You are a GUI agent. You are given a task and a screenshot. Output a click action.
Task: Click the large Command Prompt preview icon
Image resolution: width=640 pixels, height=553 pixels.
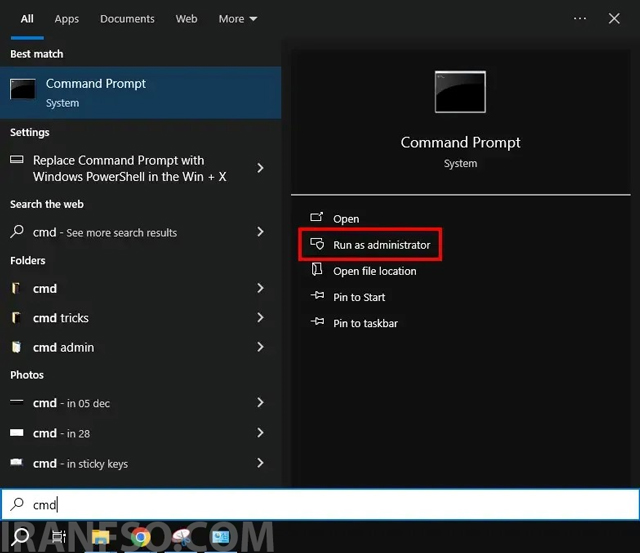click(460, 92)
